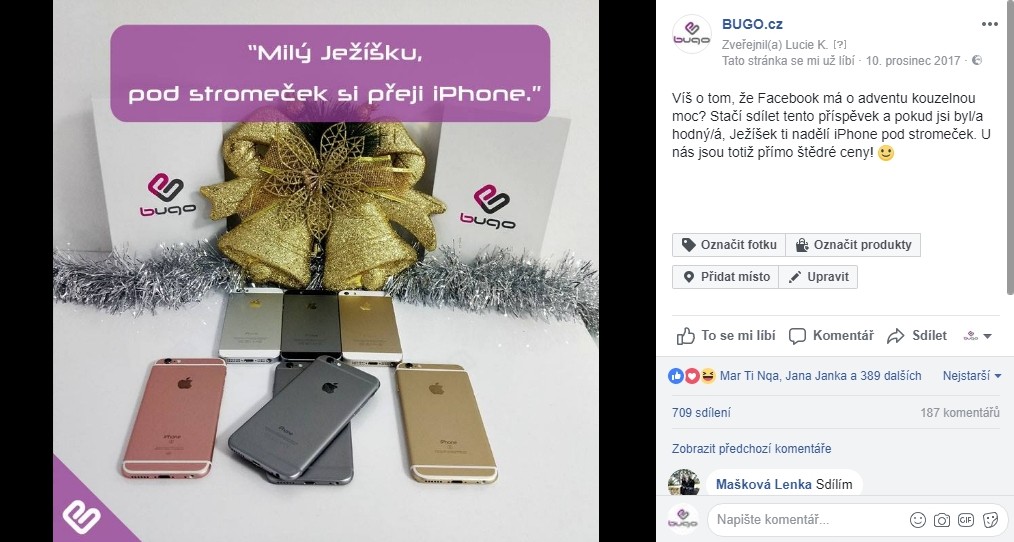Screen dimensions: 1014x542
Task: Open the 709 sdílení shares list
Action: click(x=701, y=413)
